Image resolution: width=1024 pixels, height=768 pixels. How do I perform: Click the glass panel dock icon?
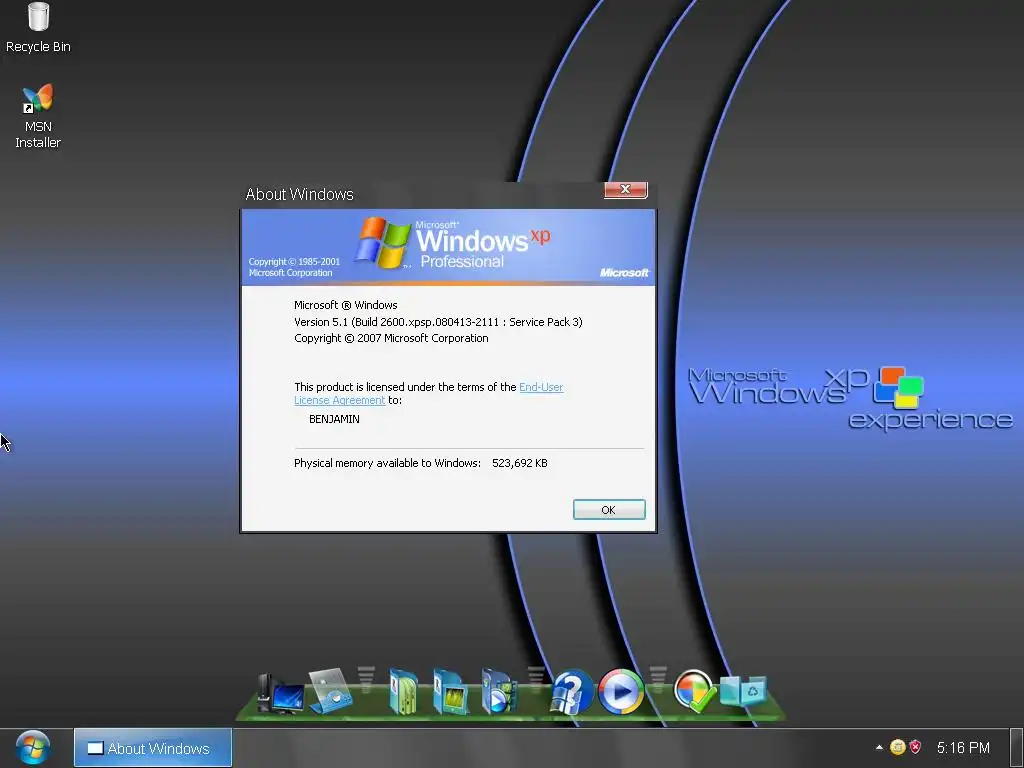point(330,690)
